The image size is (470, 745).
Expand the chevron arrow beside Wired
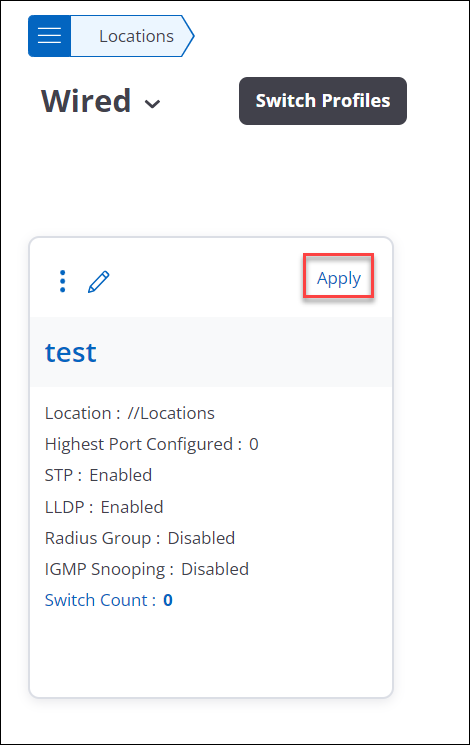pyautogui.click(x=152, y=104)
